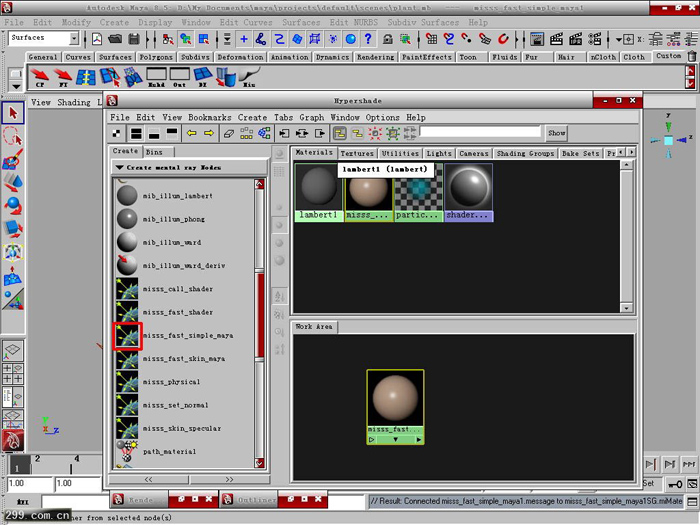Select the particleCloud material swatch
Screen dimensions: 700x525
coord(419,192)
